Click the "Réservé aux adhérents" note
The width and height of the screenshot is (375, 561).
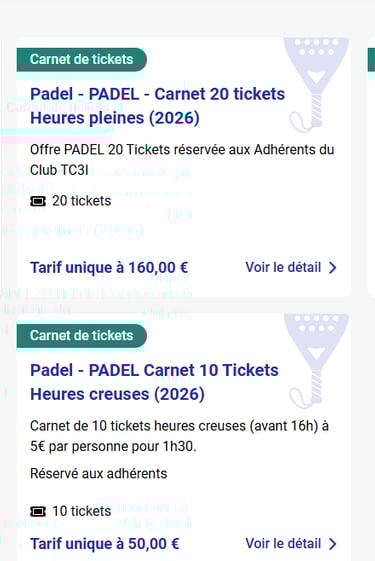[98, 474]
